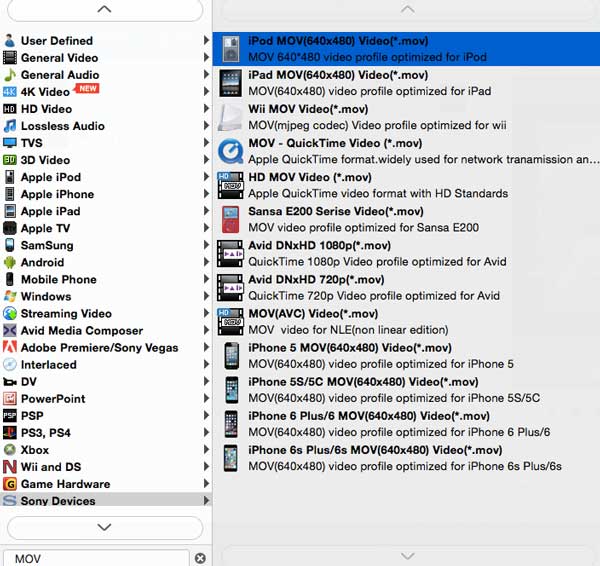Image resolution: width=600 pixels, height=566 pixels.
Task: Click the Adobe Premiere/Sony Vegas icon
Action: point(10,347)
